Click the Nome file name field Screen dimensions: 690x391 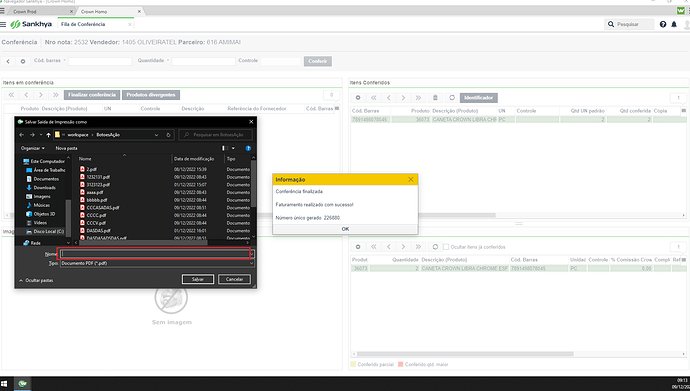[x=154, y=253]
